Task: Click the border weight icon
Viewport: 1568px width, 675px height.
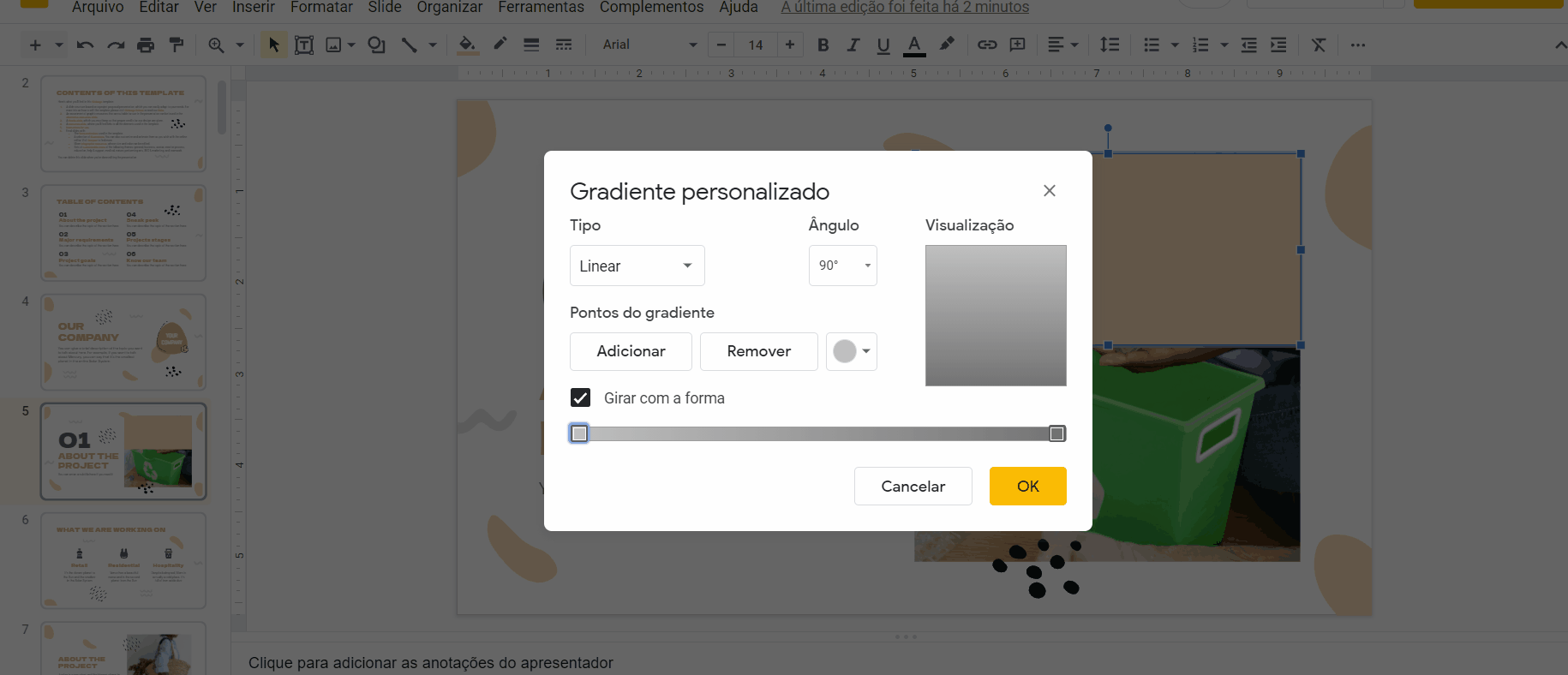Action: click(531, 45)
